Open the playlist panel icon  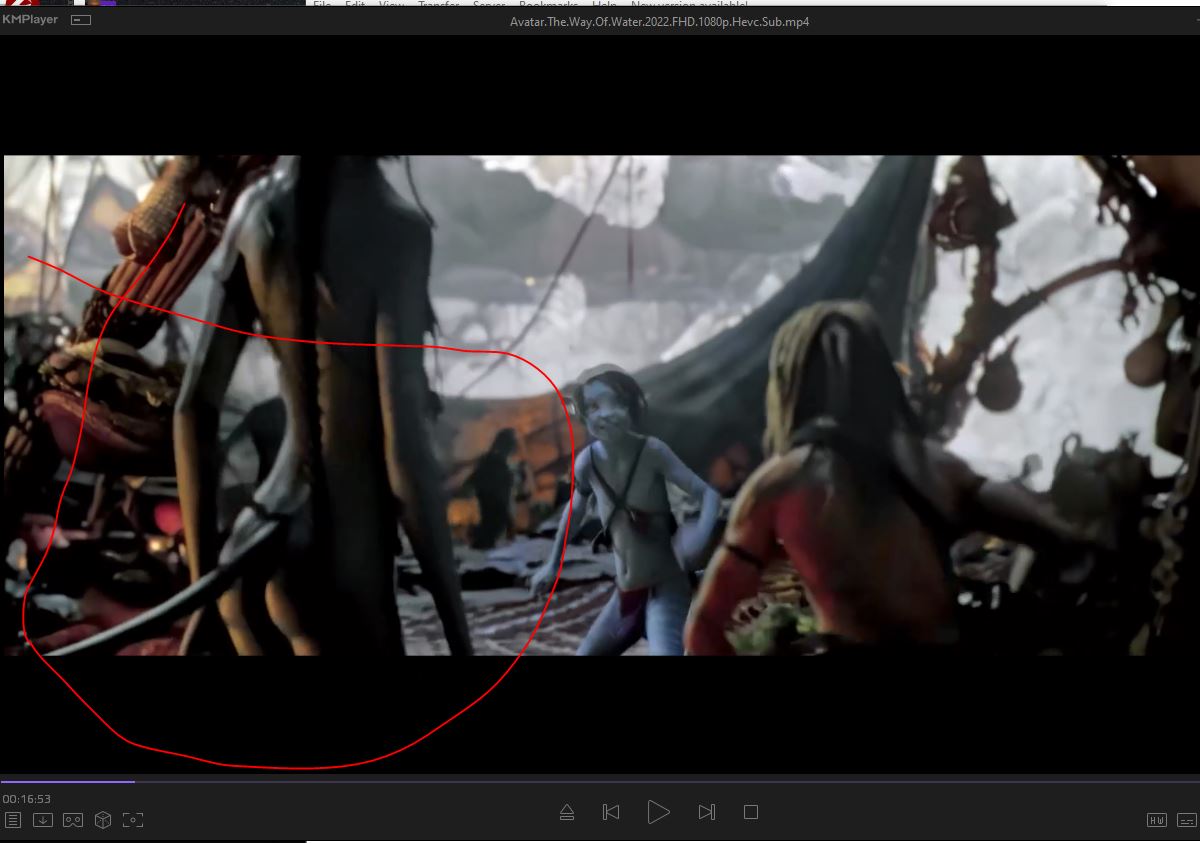[13, 820]
